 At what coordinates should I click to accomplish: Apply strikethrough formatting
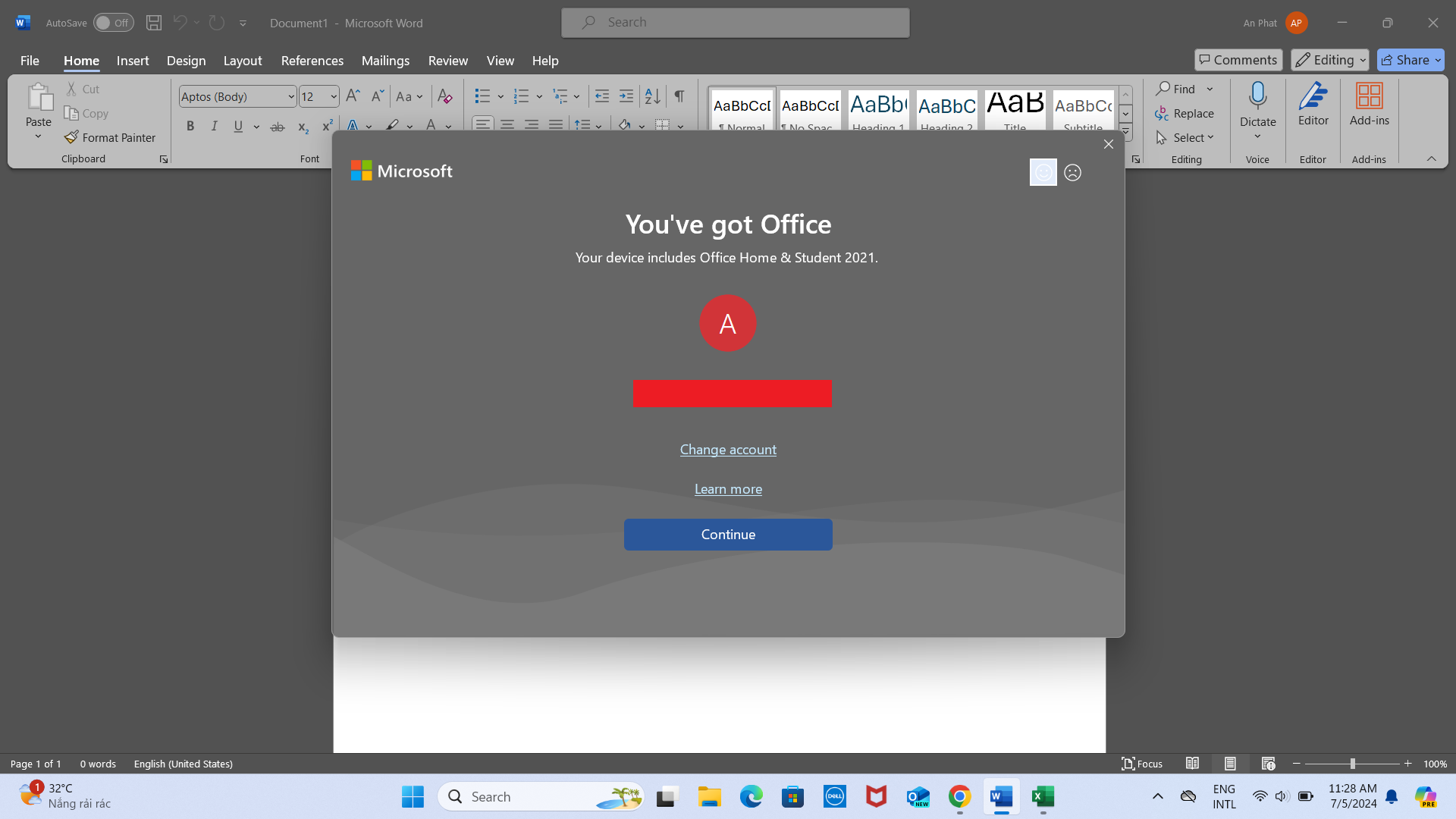[x=278, y=126]
